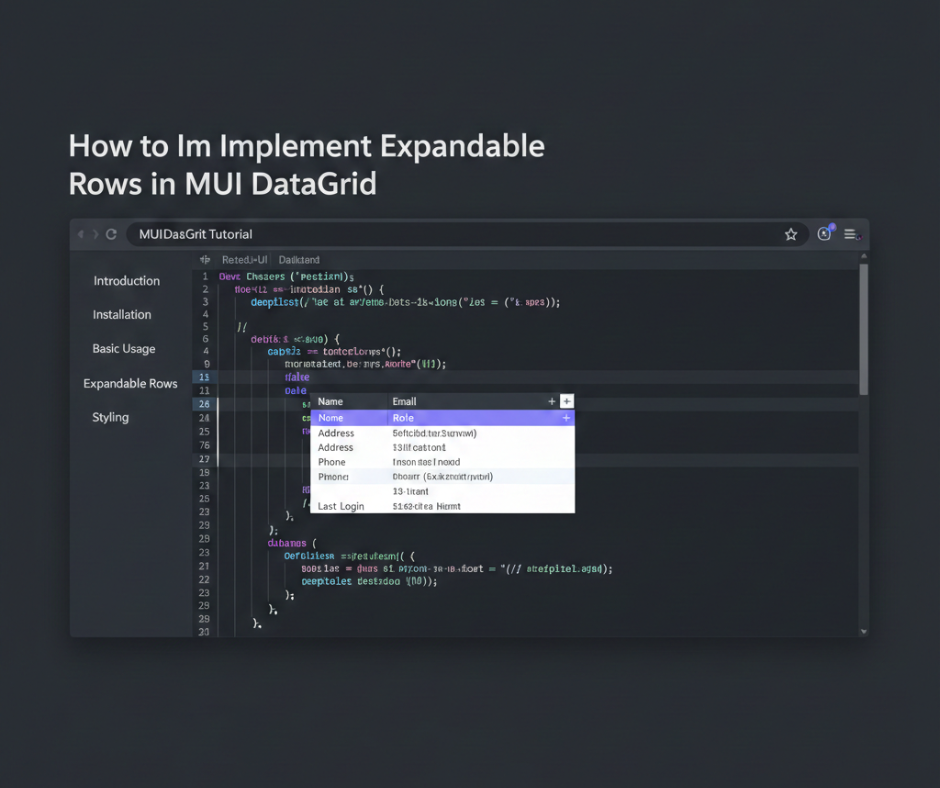Go to the Installation sidebar link

point(122,315)
